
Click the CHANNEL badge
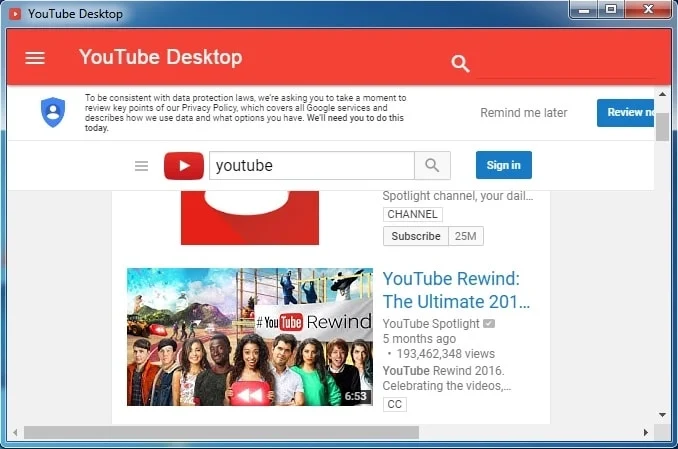[x=413, y=214]
